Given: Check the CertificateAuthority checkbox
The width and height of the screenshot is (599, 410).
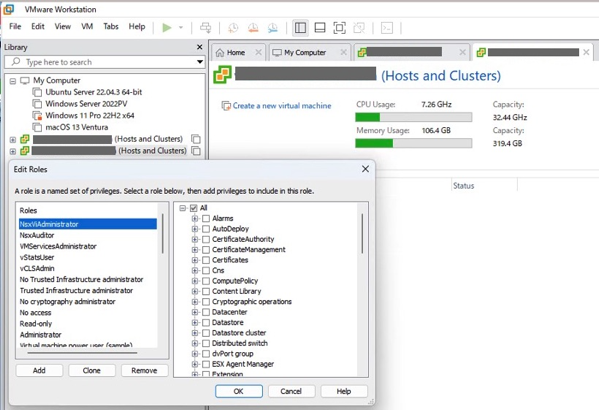Looking at the screenshot, I should pos(206,239).
